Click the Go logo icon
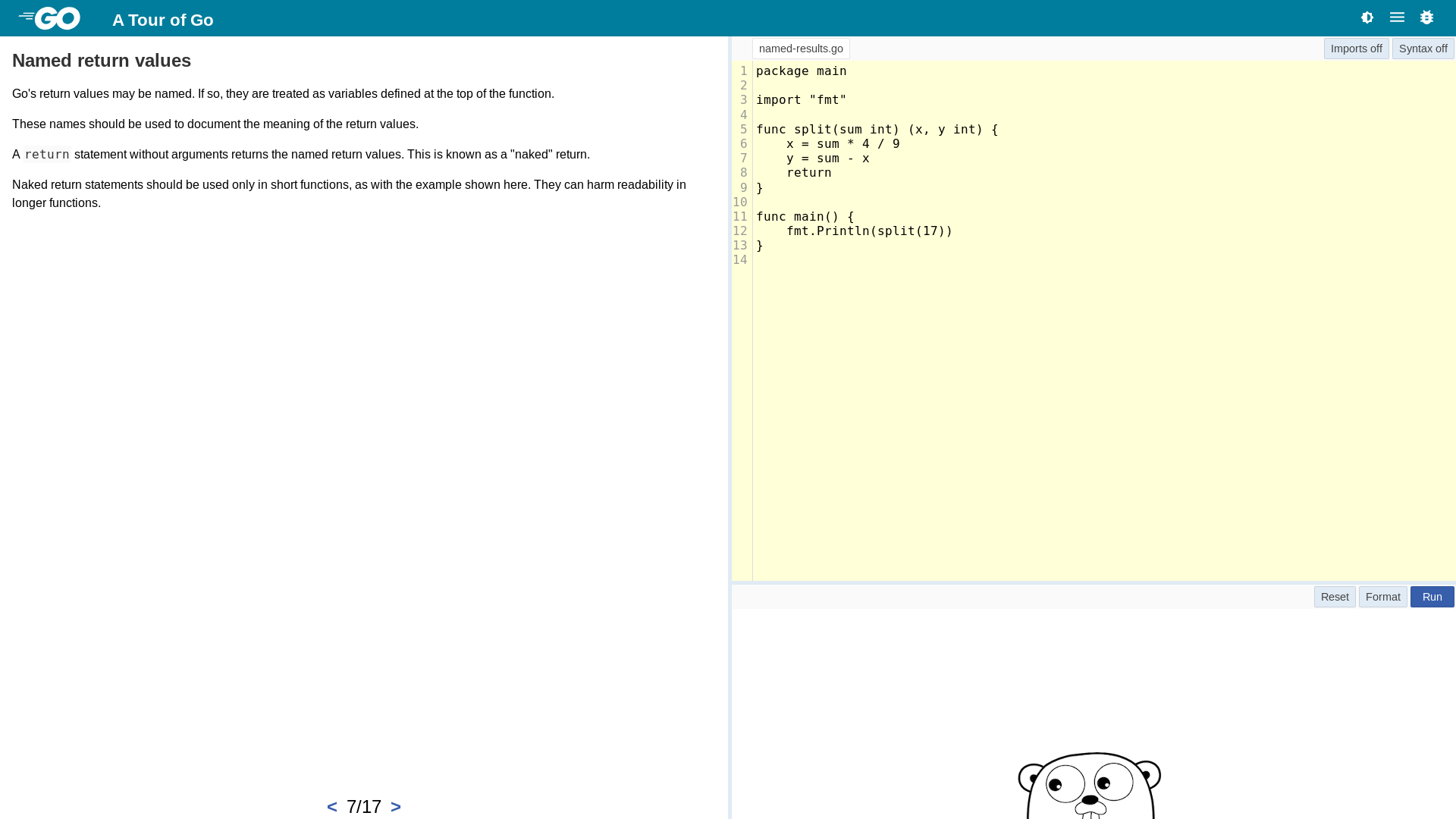Screen dimensions: 1456x819 [x=49, y=18]
